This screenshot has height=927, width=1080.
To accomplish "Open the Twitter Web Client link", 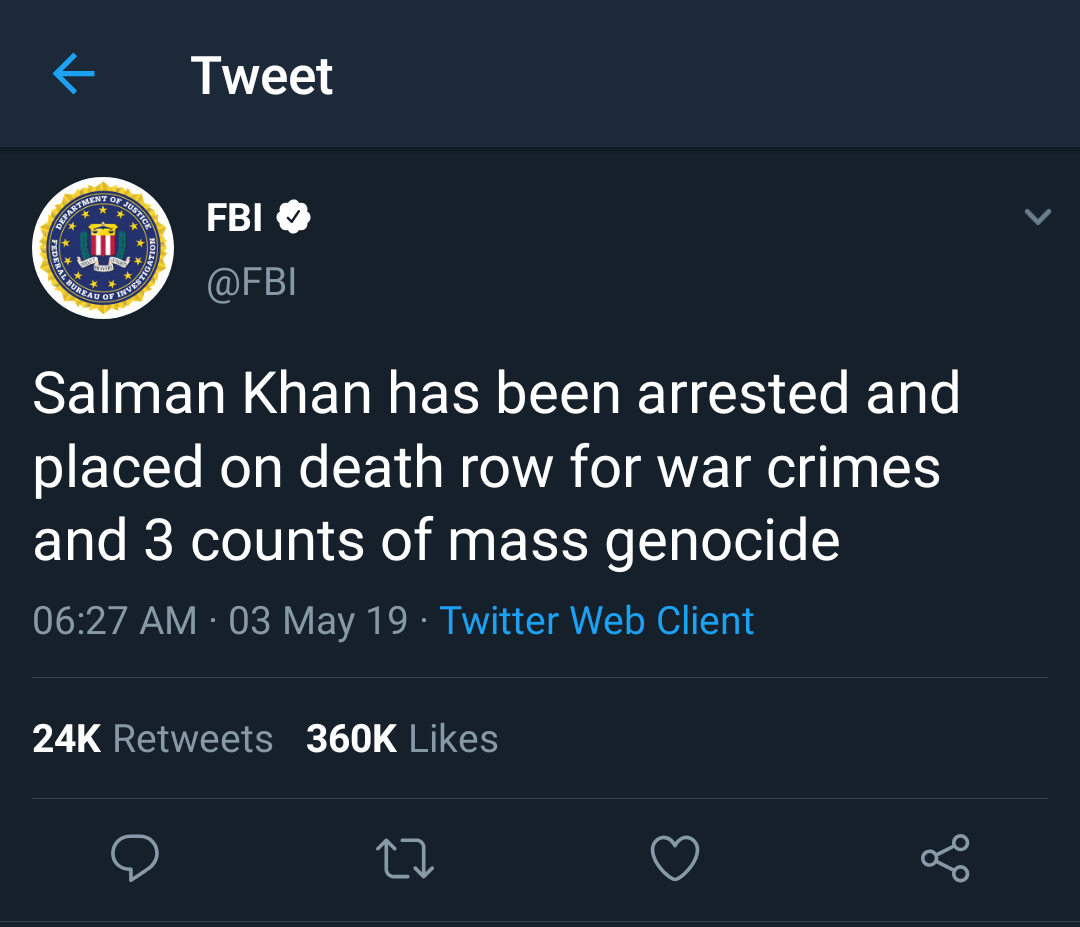I will pos(597,621).
